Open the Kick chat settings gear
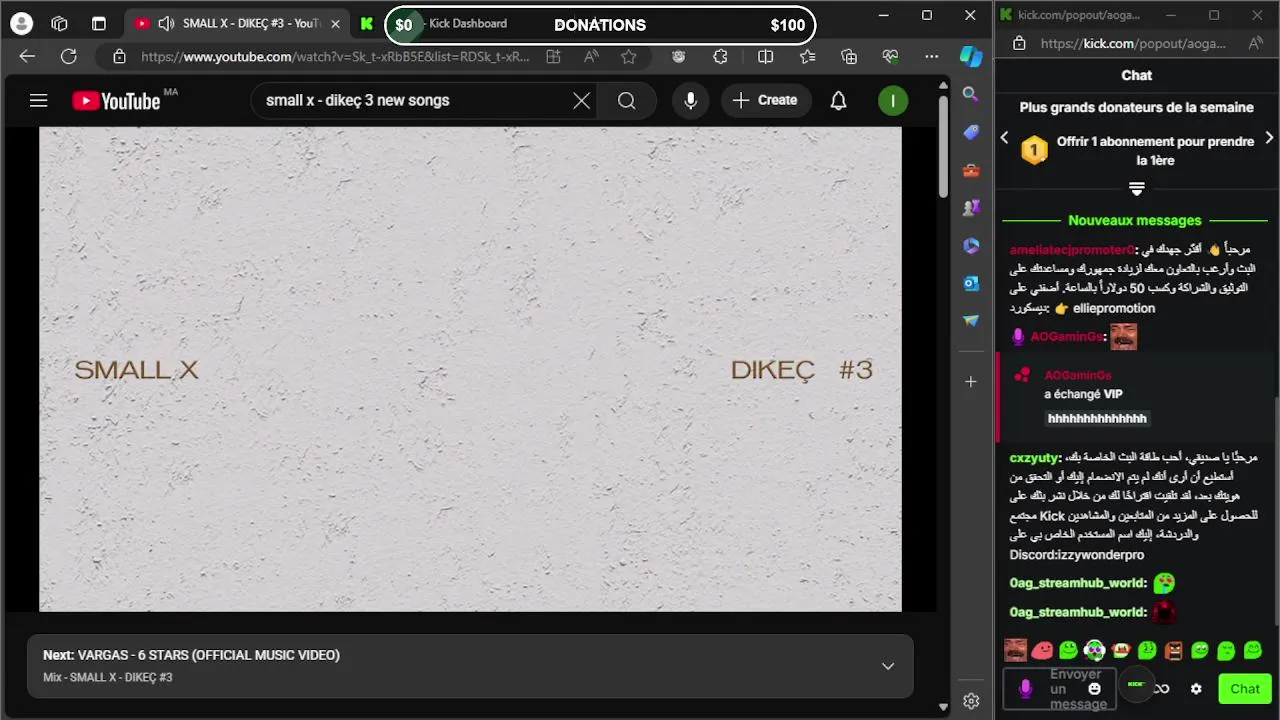The image size is (1280, 720). [x=1196, y=689]
